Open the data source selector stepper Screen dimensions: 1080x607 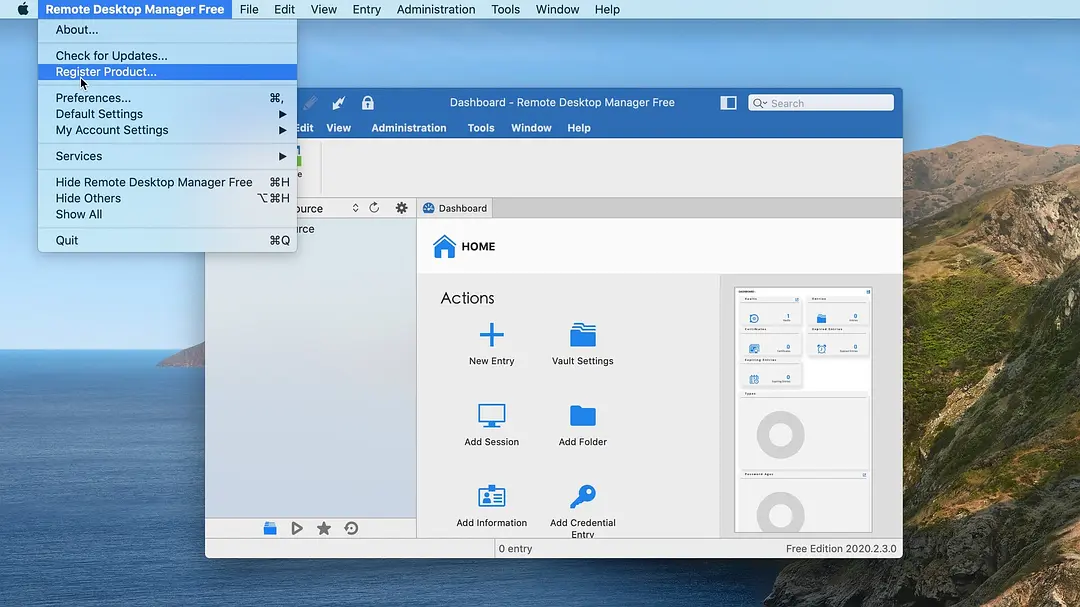click(355, 207)
